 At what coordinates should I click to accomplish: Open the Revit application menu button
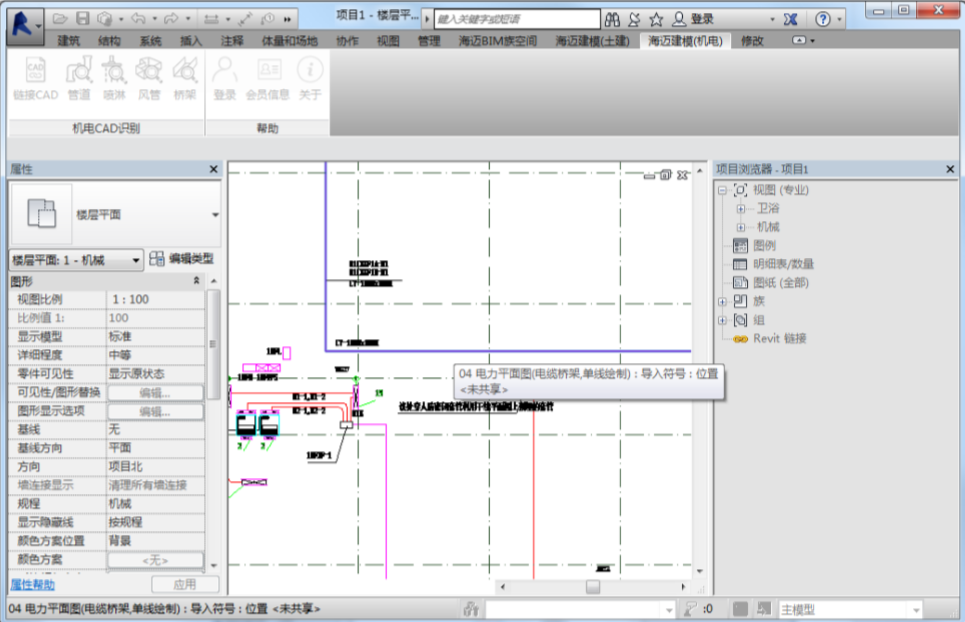[25, 26]
